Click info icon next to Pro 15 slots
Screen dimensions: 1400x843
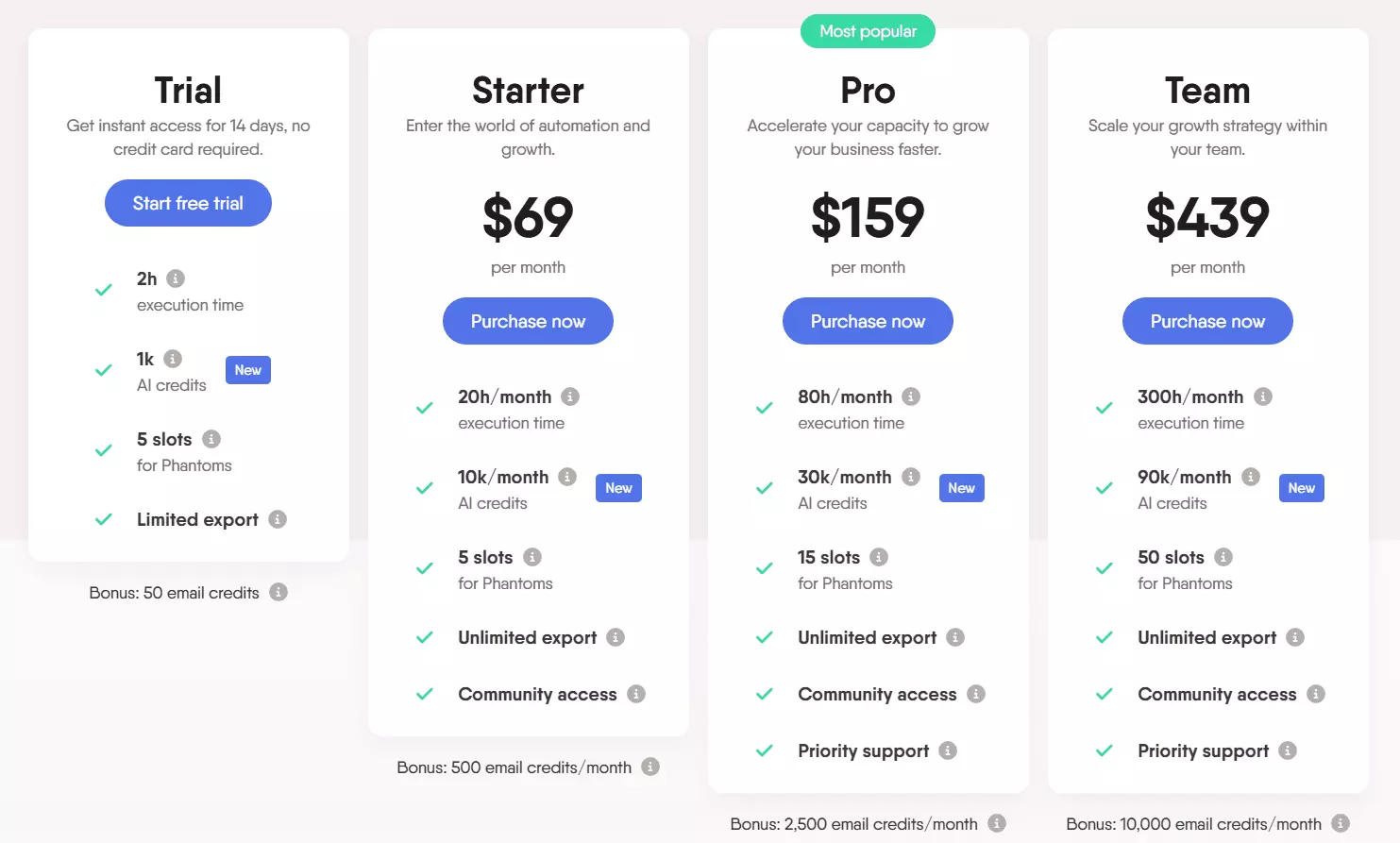coord(879,557)
